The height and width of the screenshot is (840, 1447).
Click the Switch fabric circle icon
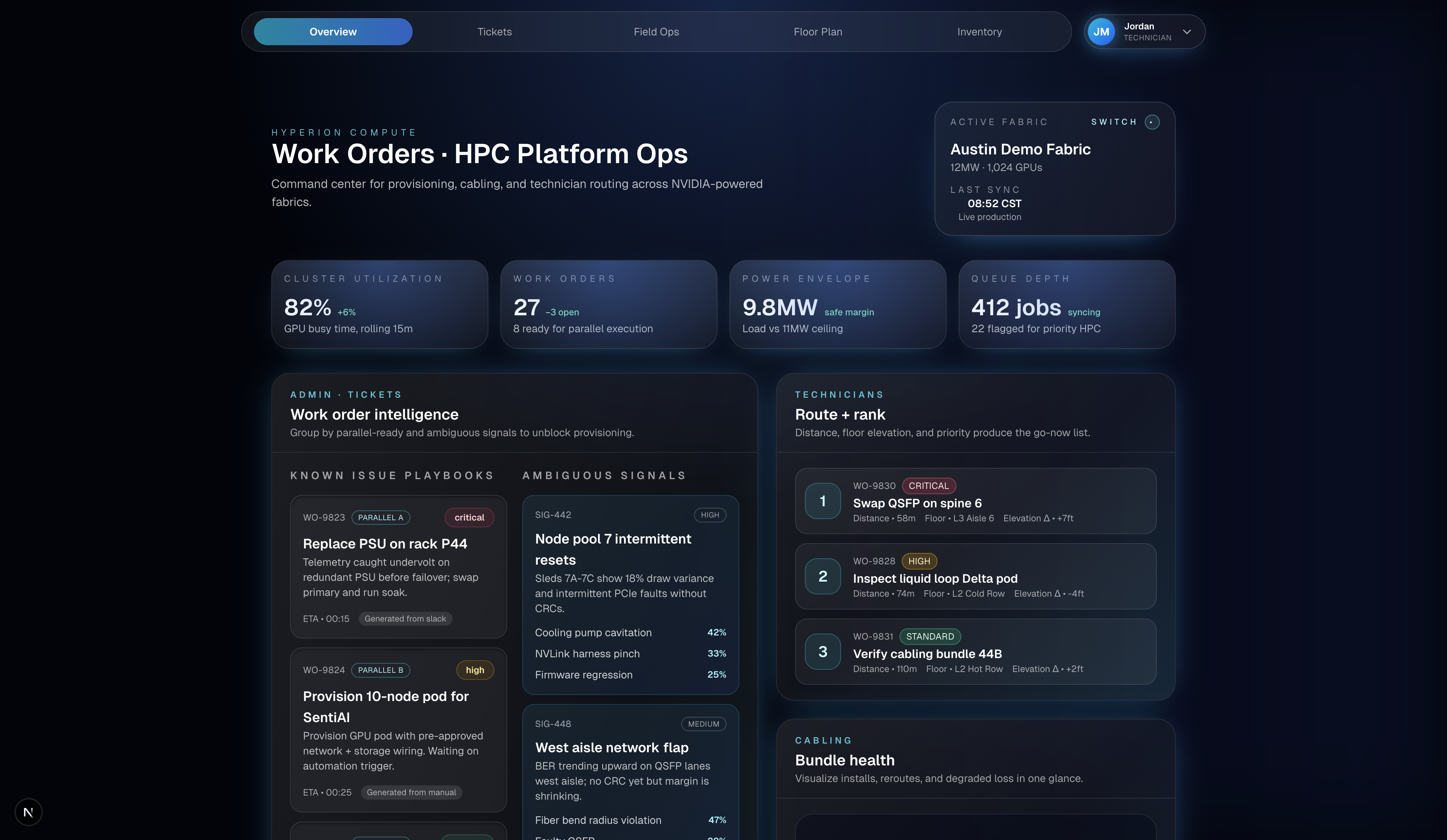click(1152, 122)
